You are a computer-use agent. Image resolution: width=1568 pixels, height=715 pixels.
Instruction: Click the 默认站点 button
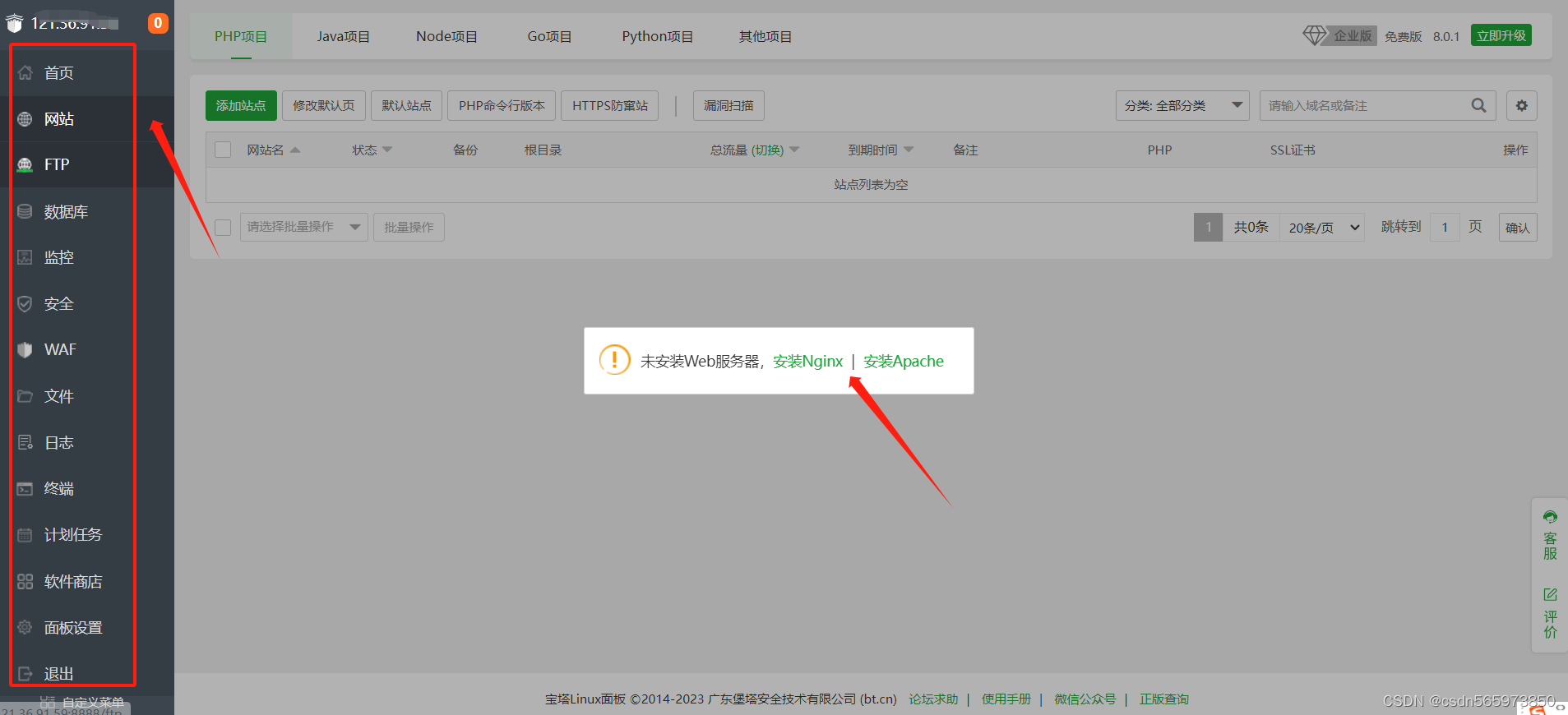tap(407, 105)
